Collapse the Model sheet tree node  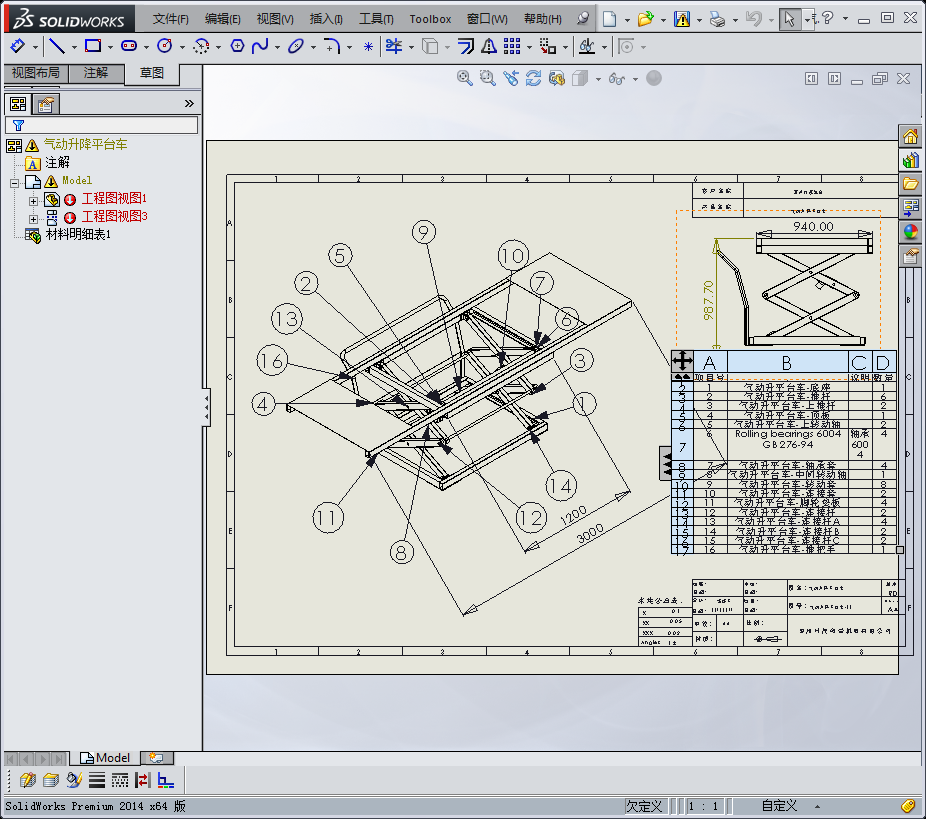[x=15, y=182]
